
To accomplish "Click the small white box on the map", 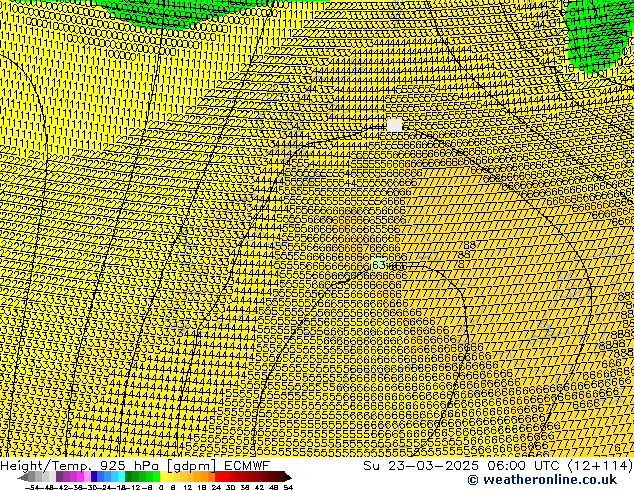I will click(x=395, y=125).
